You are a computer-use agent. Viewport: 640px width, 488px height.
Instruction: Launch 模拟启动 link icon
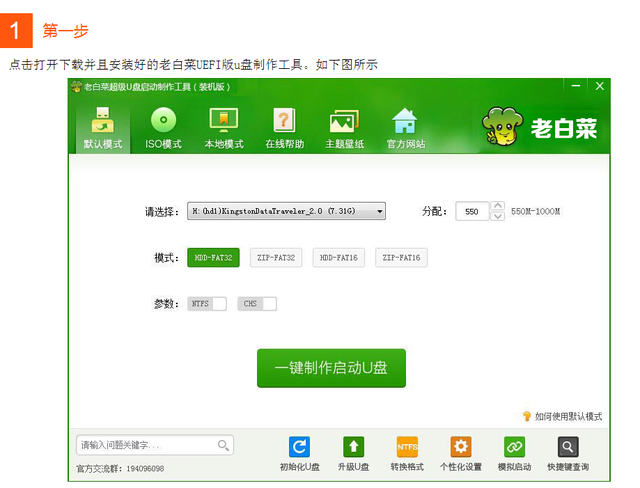[x=514, y=447]
